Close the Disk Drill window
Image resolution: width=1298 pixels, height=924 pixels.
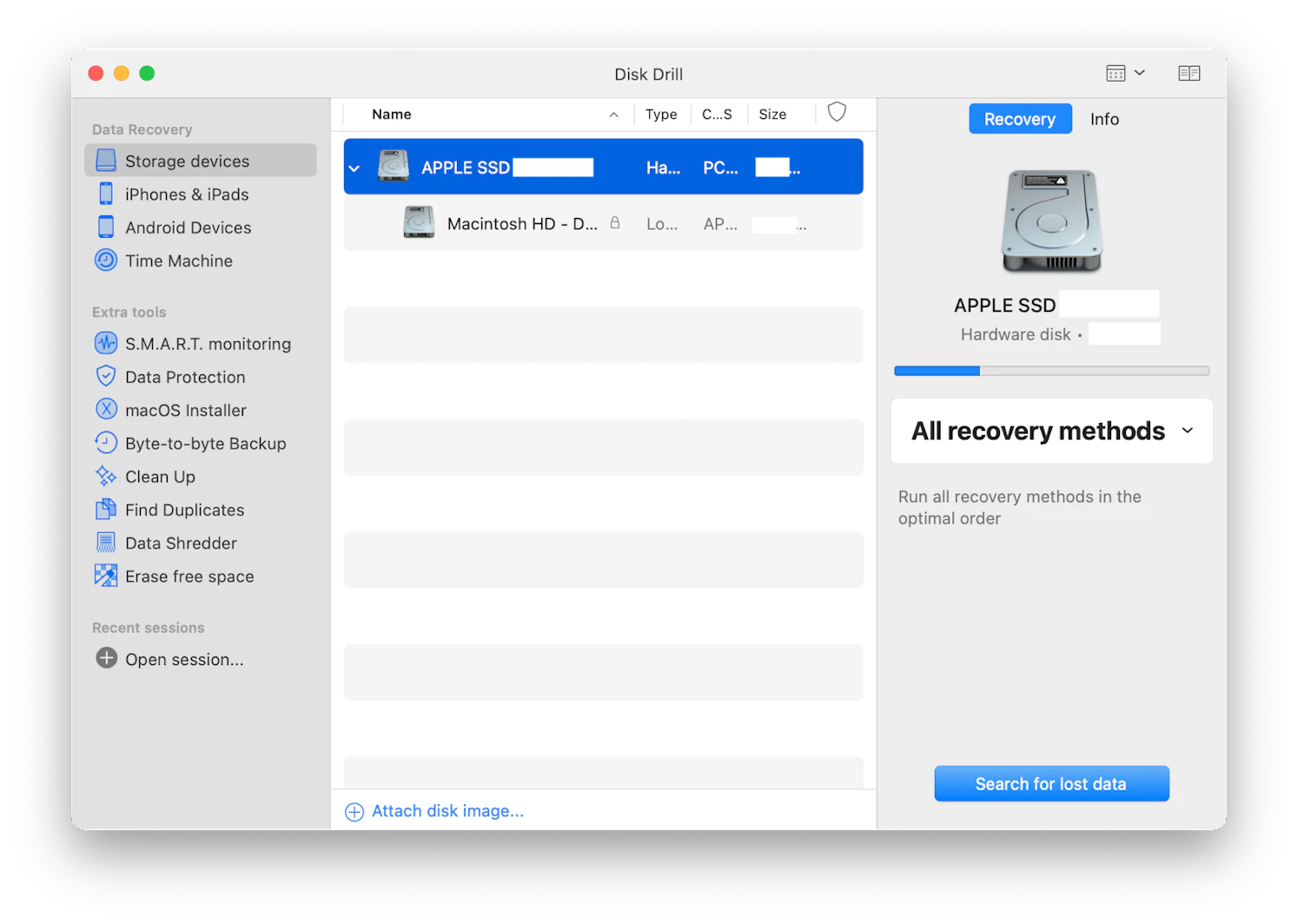96,73
